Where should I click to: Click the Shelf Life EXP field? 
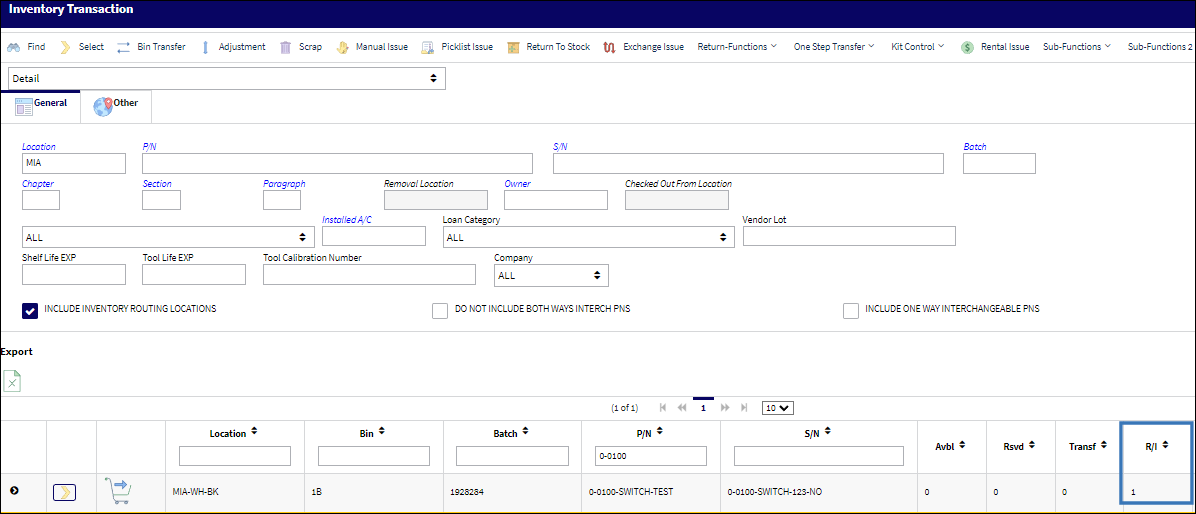pyautogui.click(x=74, y=275)
